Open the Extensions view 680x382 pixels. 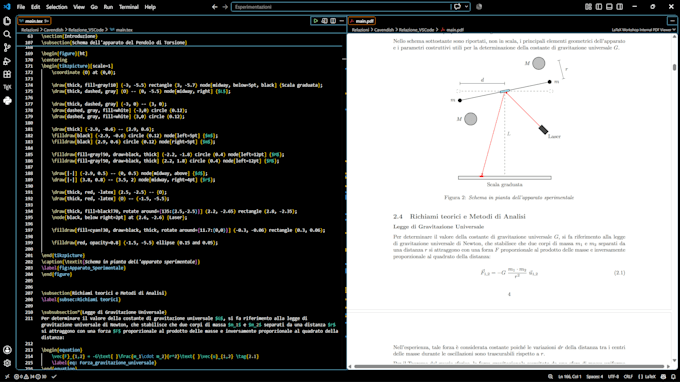[7, 74]
